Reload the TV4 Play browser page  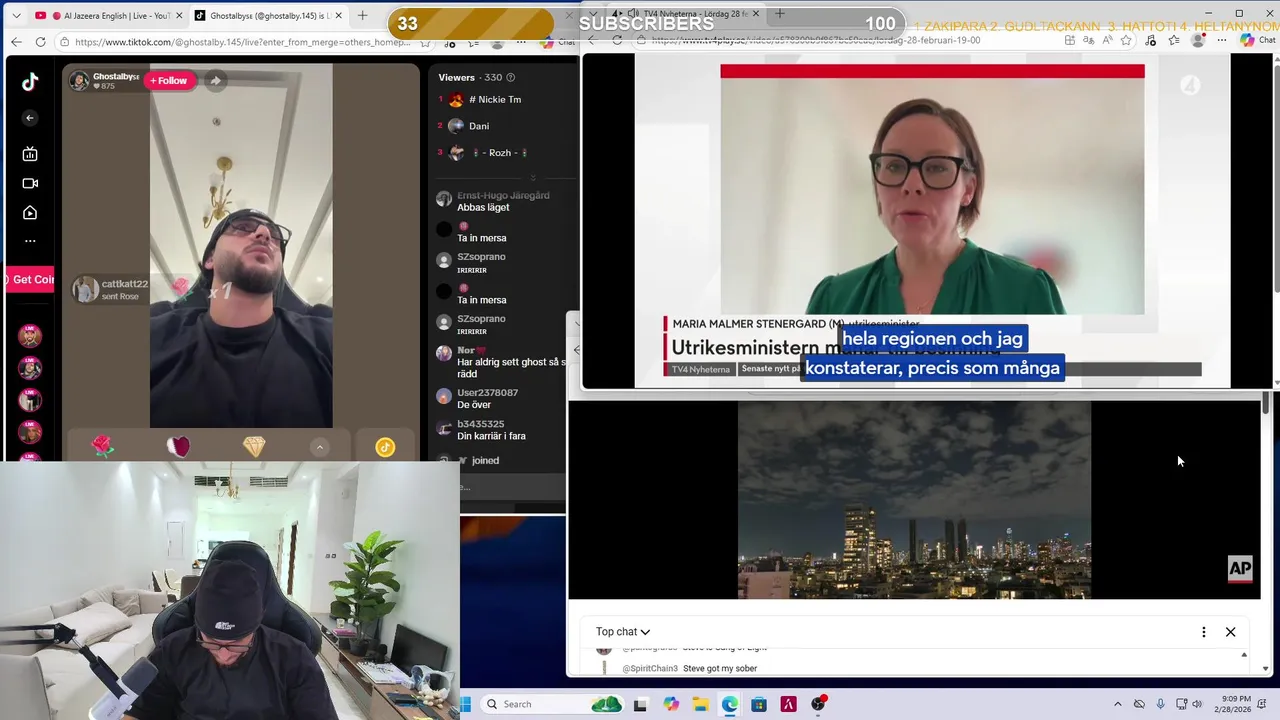[x=617, y=40]
